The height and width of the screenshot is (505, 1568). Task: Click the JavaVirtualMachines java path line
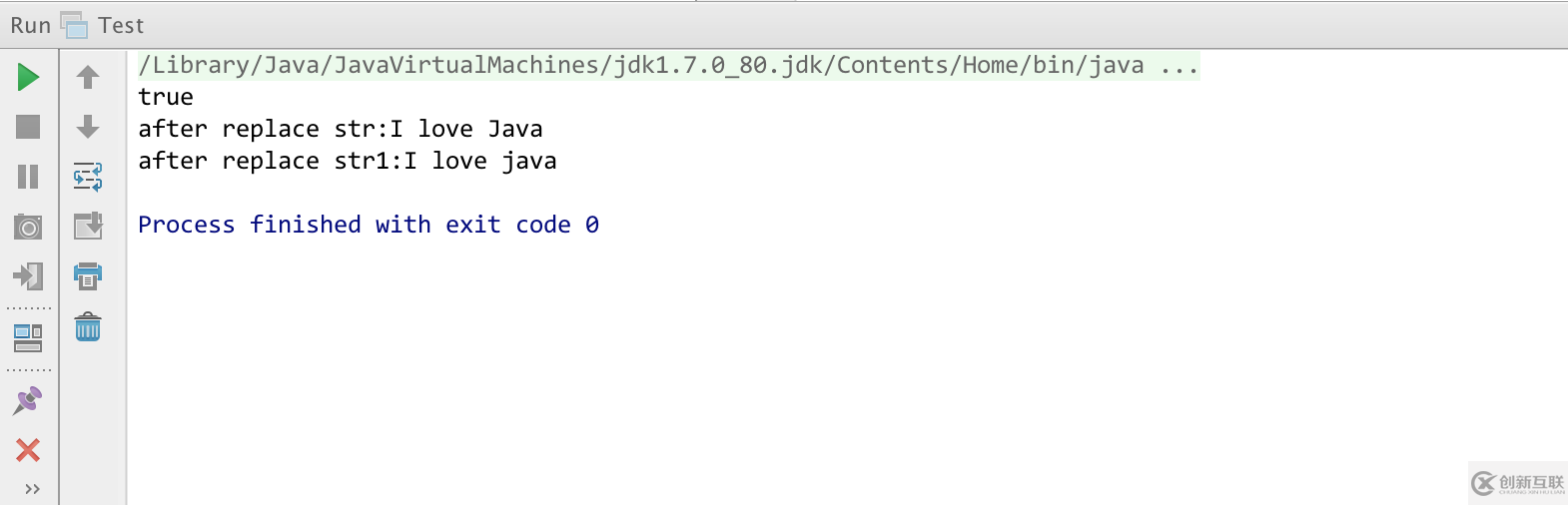(639, 66)
